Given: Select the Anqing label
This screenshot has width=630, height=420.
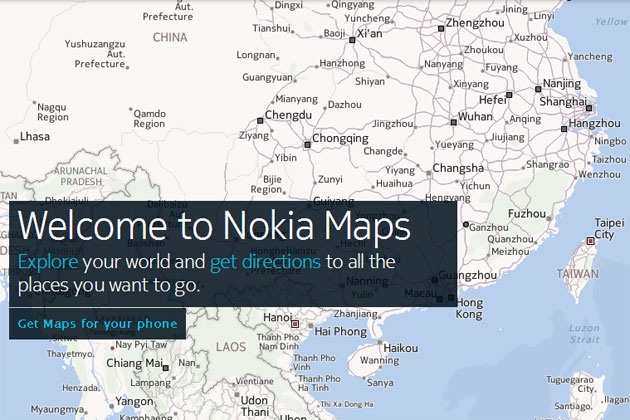Looking at the screenshot, I should pos(525,119).
